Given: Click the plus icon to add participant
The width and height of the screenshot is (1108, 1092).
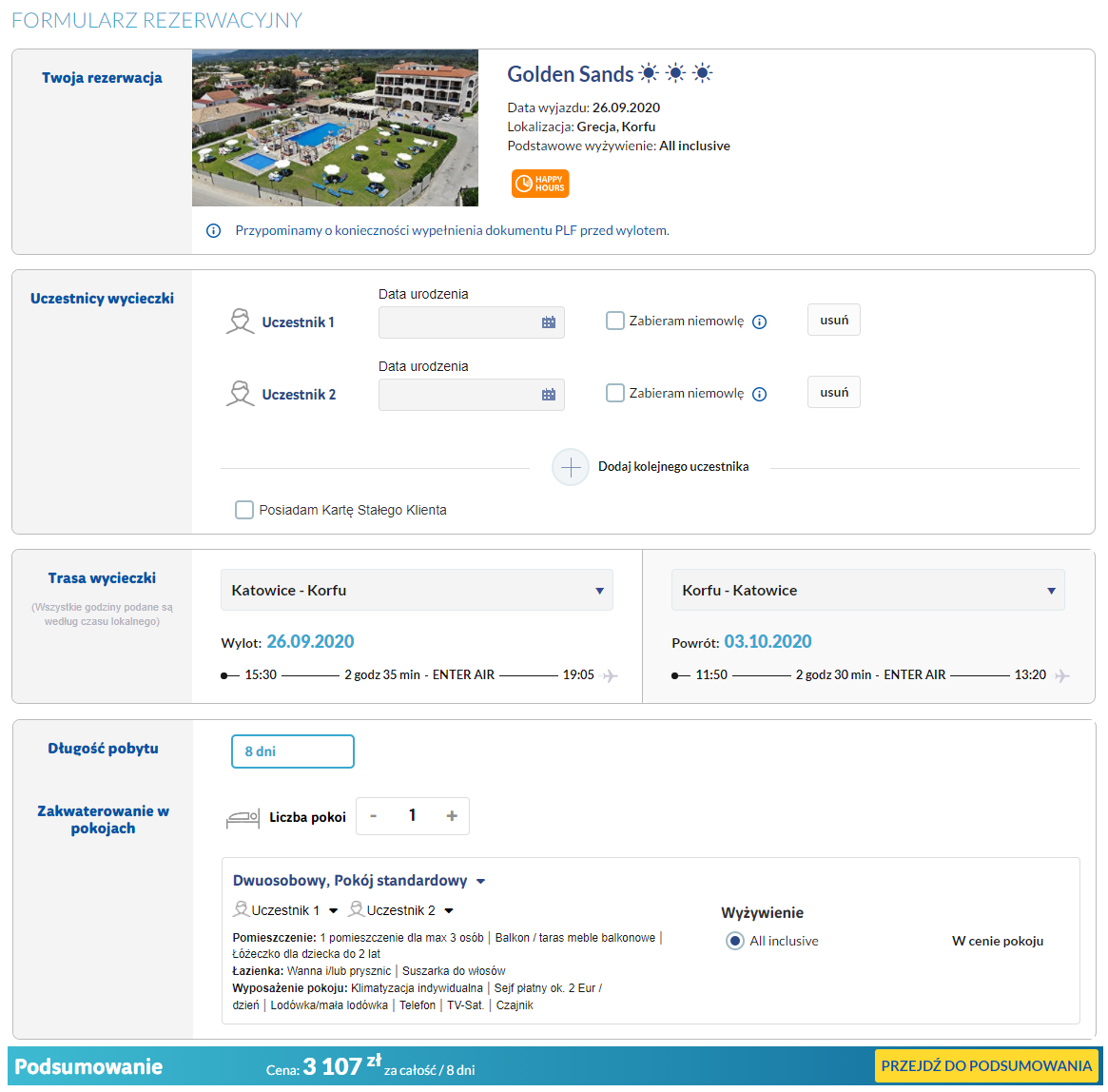Looking at the screenshot, I should coord(571,467).
